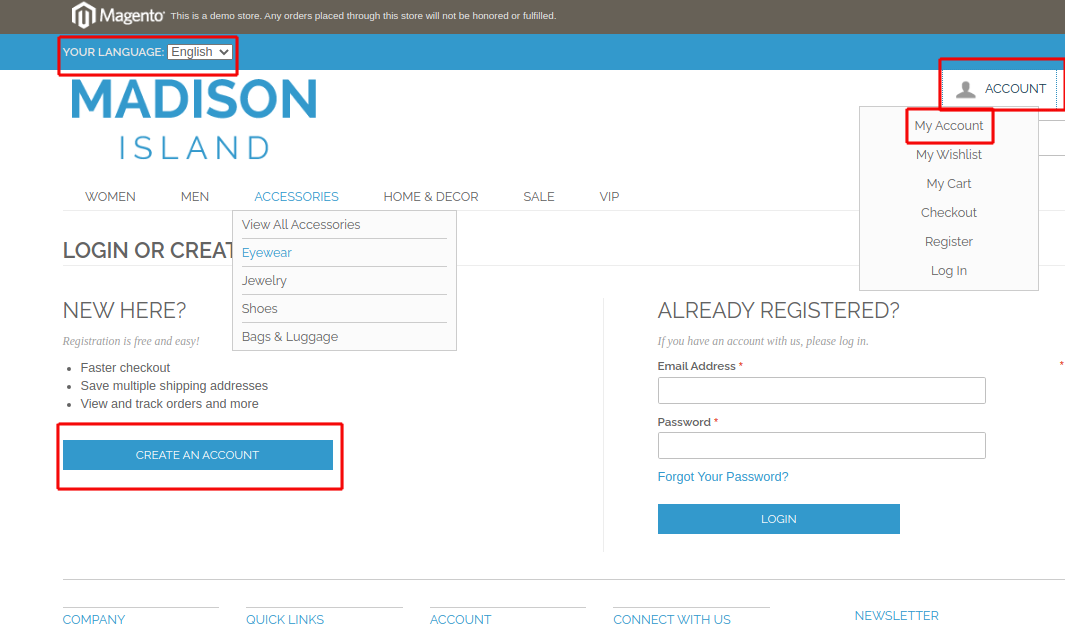Viewport: 1065px width, 635px height.
Task: Open the Sale navigation category
Action: click(x=539, y=197)
